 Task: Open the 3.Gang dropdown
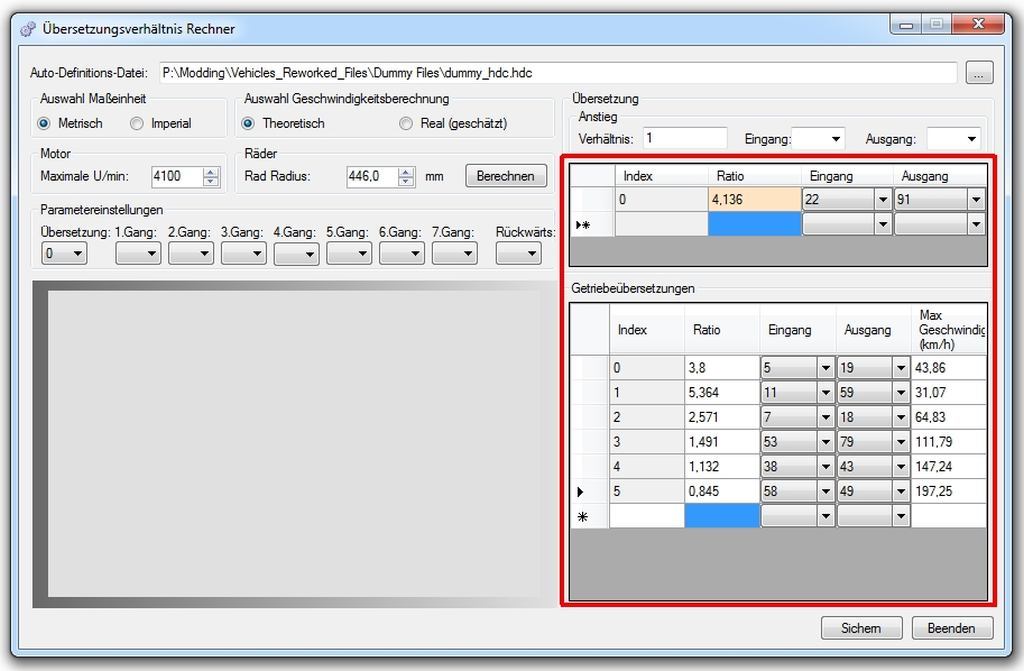(244, 254)
